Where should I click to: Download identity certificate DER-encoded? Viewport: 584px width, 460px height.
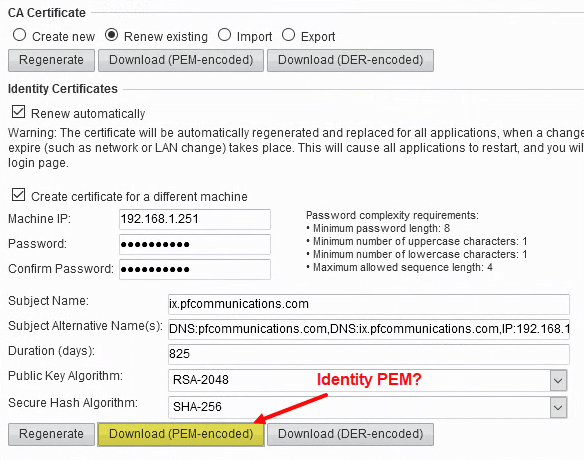(x=350, y=434)
